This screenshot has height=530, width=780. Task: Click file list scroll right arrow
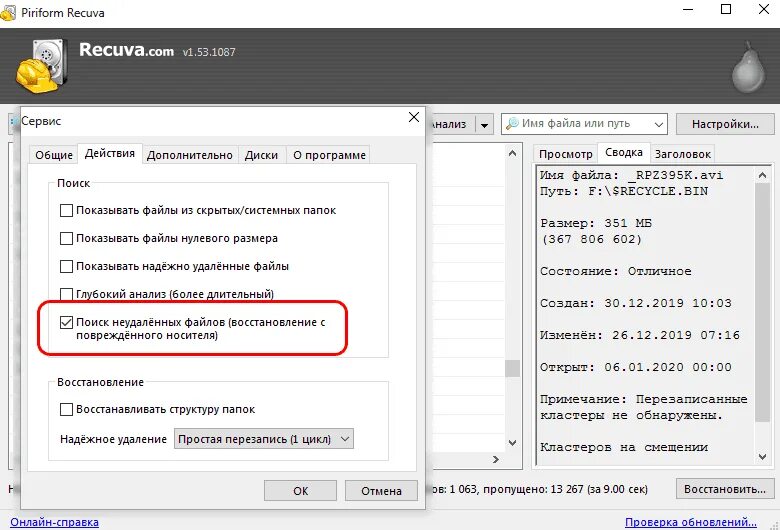point(495,459)
